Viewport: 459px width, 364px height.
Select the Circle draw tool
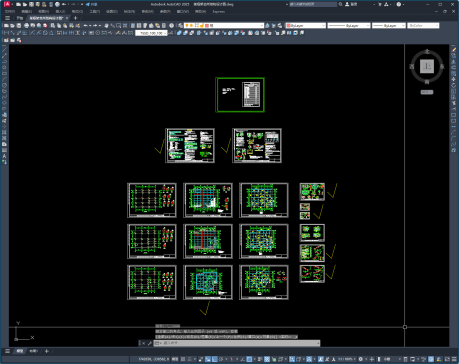(x=4, y=85)
